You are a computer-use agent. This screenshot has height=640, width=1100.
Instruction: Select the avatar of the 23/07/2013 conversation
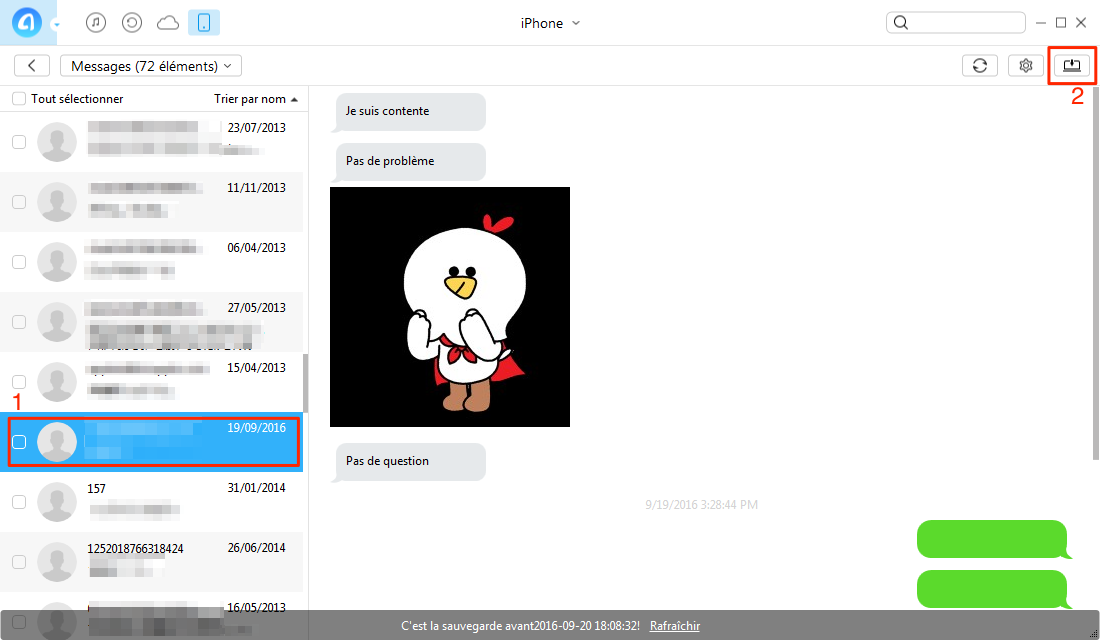click(57, 142)
